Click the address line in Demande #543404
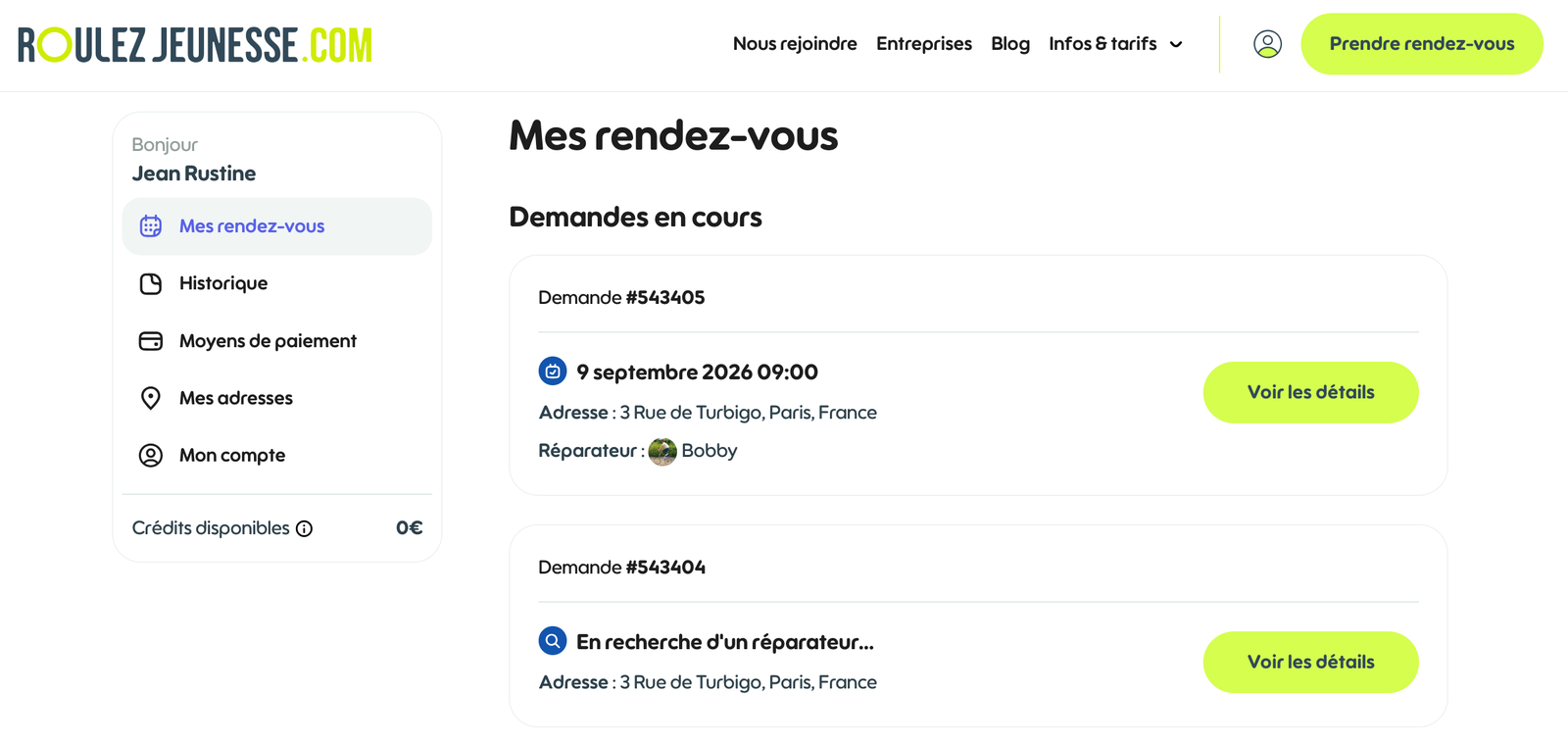The width and height of the screenshot is (1568, 743). 708,682
